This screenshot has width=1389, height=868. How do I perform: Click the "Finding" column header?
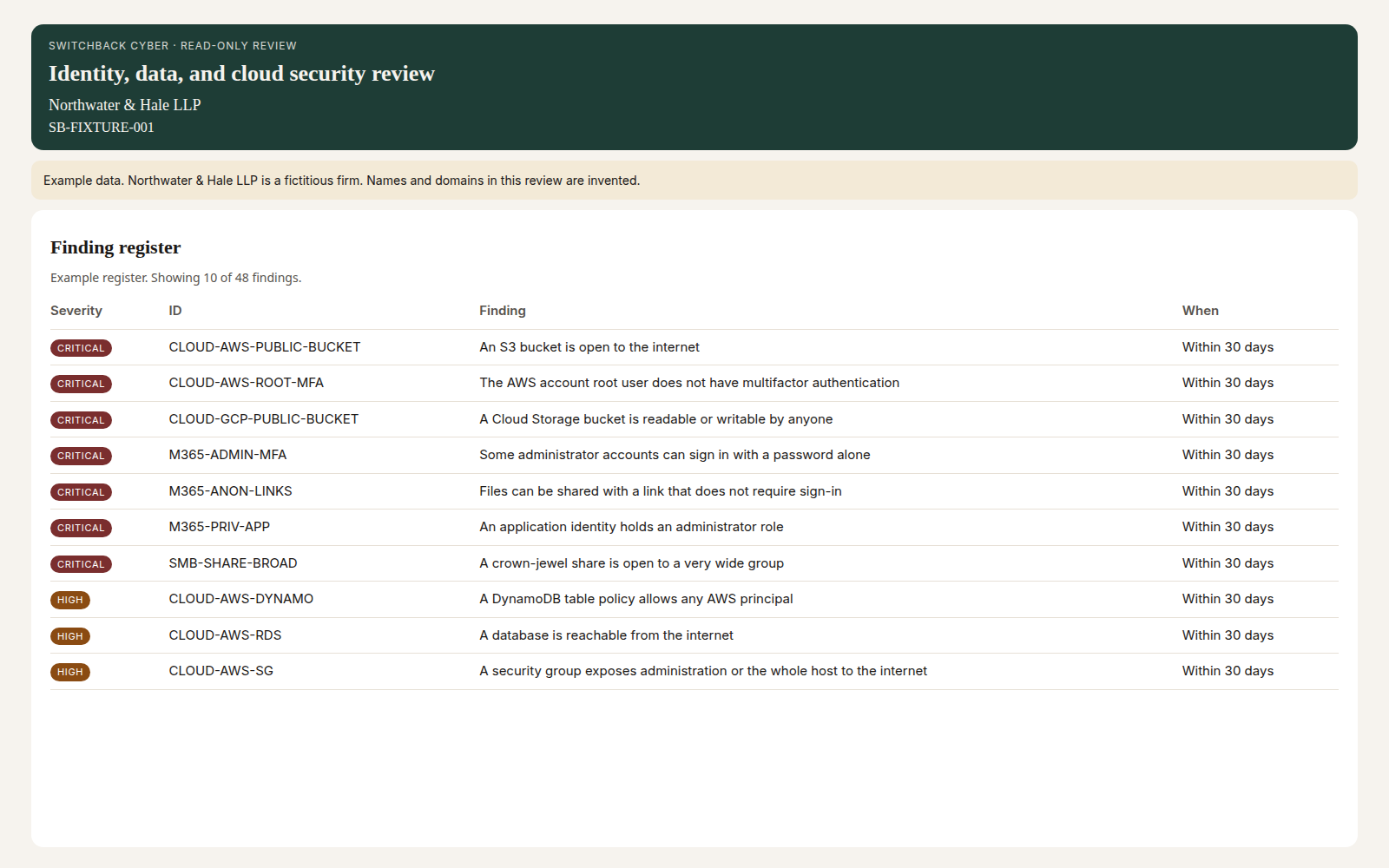click(x=503, y=311)
